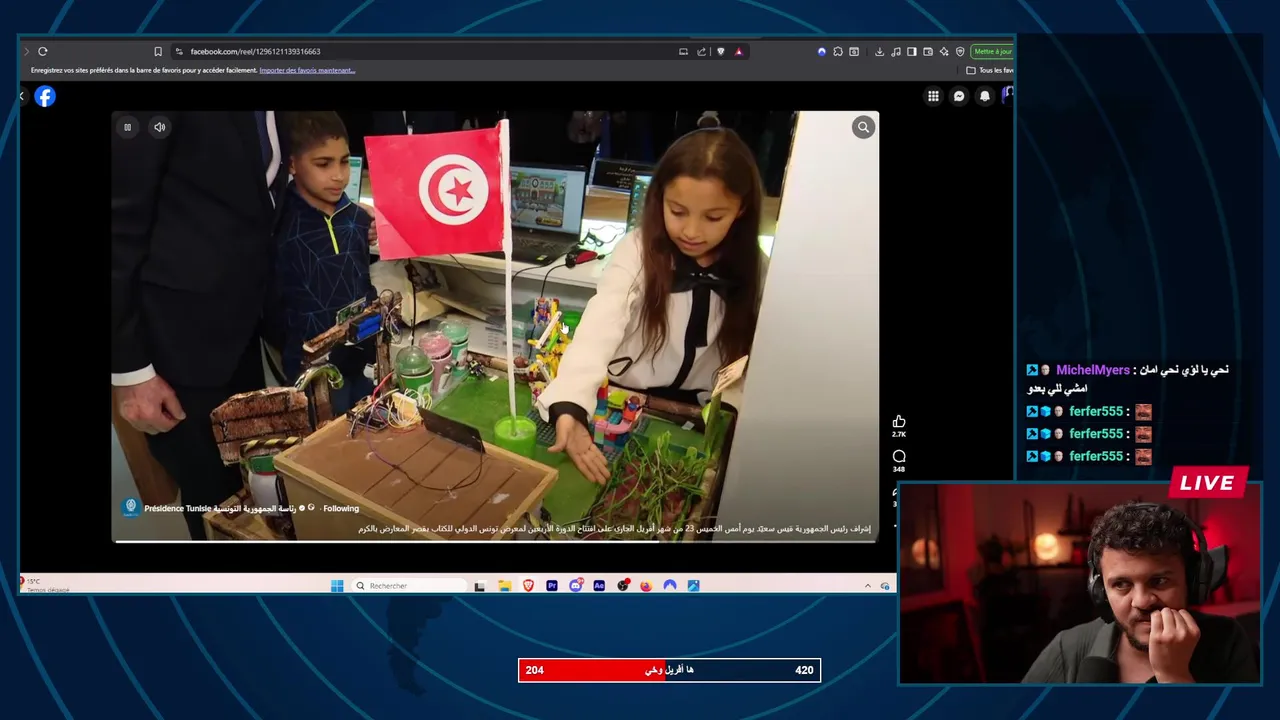Open Firefox from the taskbar
The width and height of the screenshot is (1280, 720).
[646, 586]
